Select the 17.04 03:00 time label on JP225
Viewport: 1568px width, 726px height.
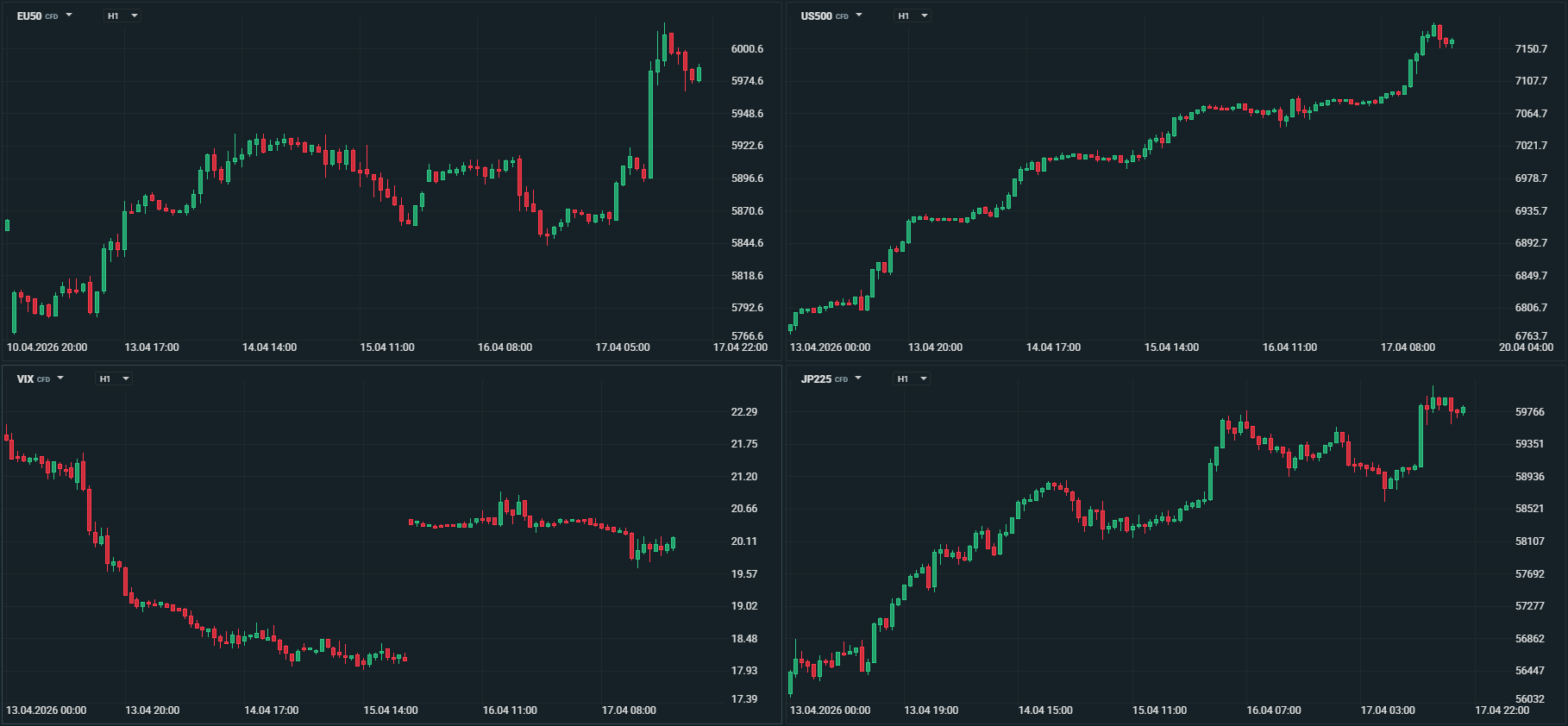(x=1388, y=710)
